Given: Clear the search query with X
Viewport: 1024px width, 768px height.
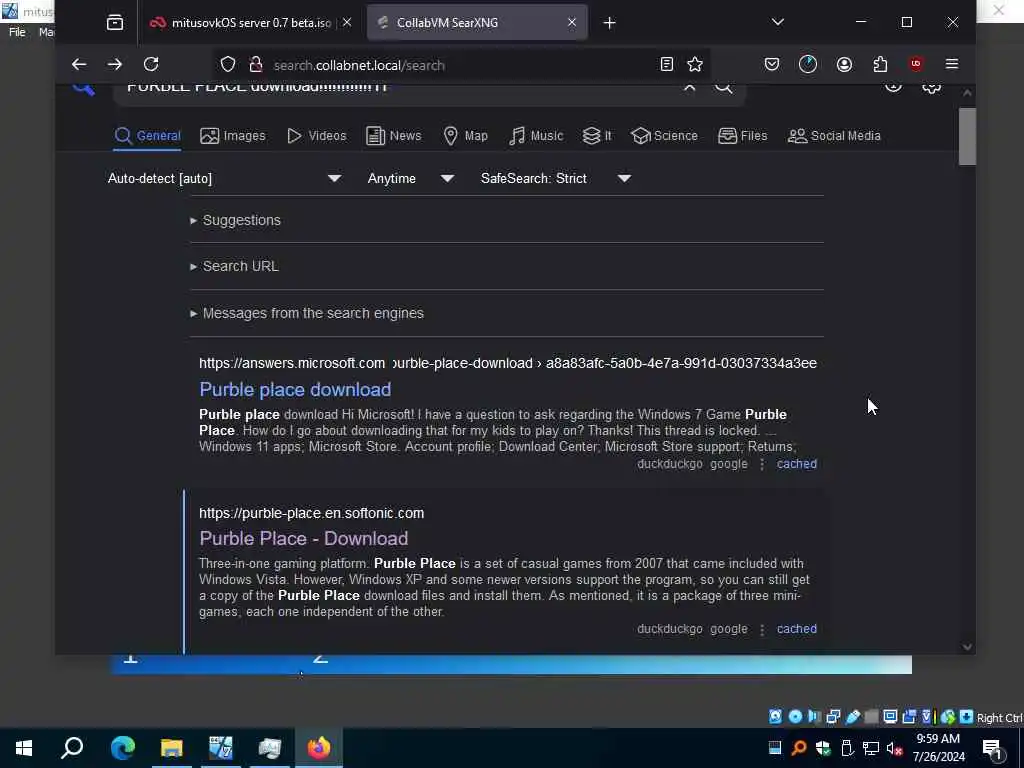Looking at the screenshot, I should [x=690, y=87].
